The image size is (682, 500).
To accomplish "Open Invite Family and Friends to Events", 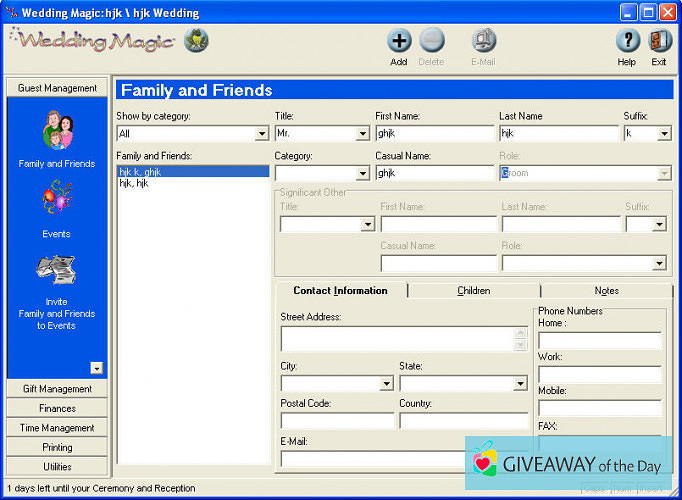I will coord(57,272).
